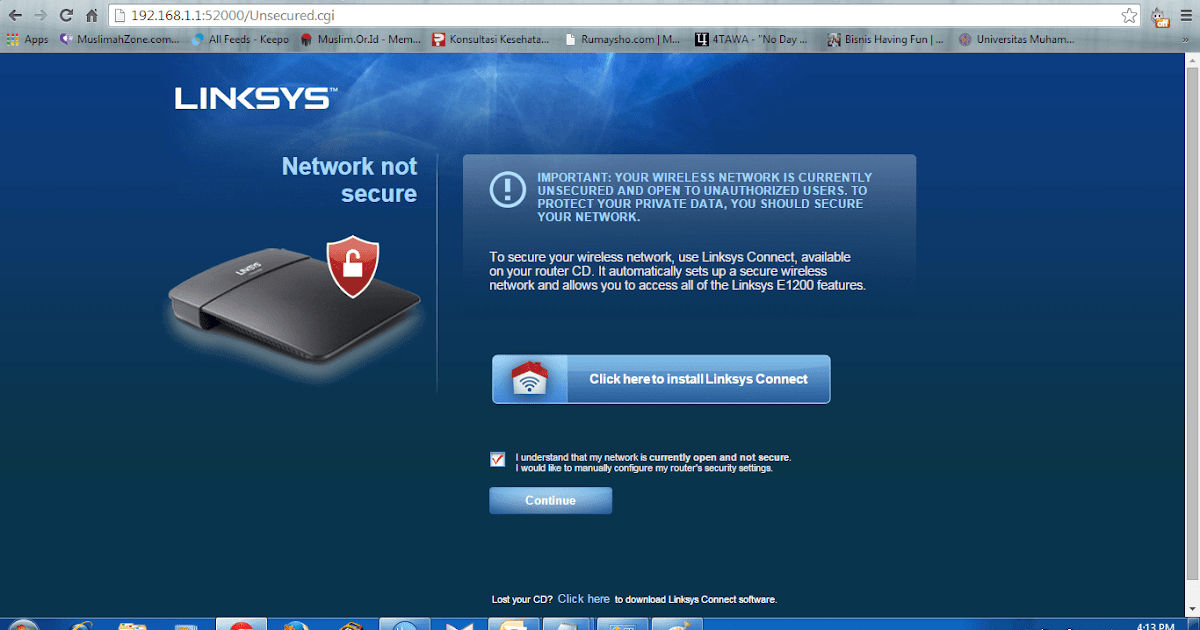The height and width of the screenshot is (630, 1200).
Task: Open the MuslimahZone.com bookmark
Action: (119, 40)
